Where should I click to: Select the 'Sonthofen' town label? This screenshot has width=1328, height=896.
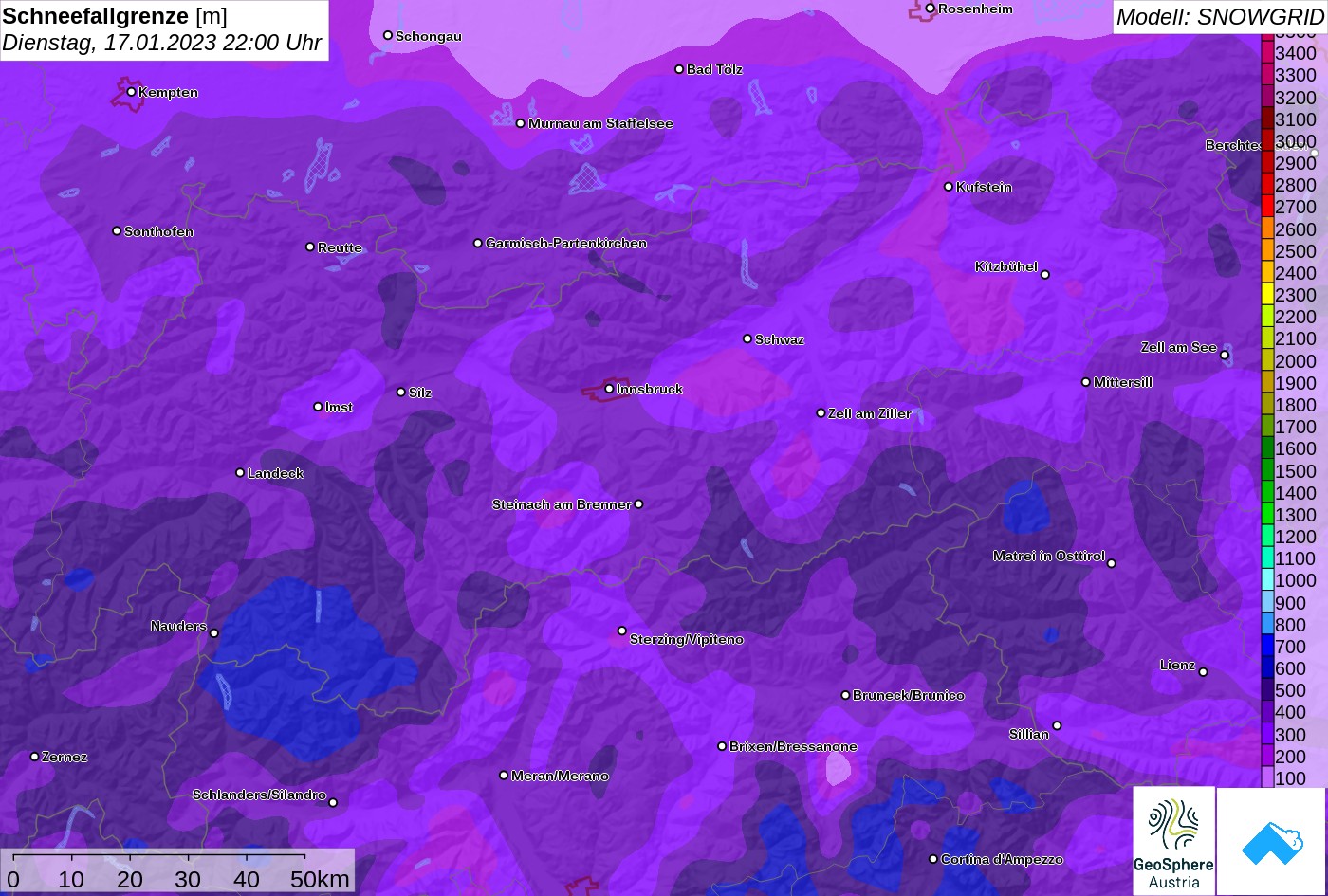[158, 231]
